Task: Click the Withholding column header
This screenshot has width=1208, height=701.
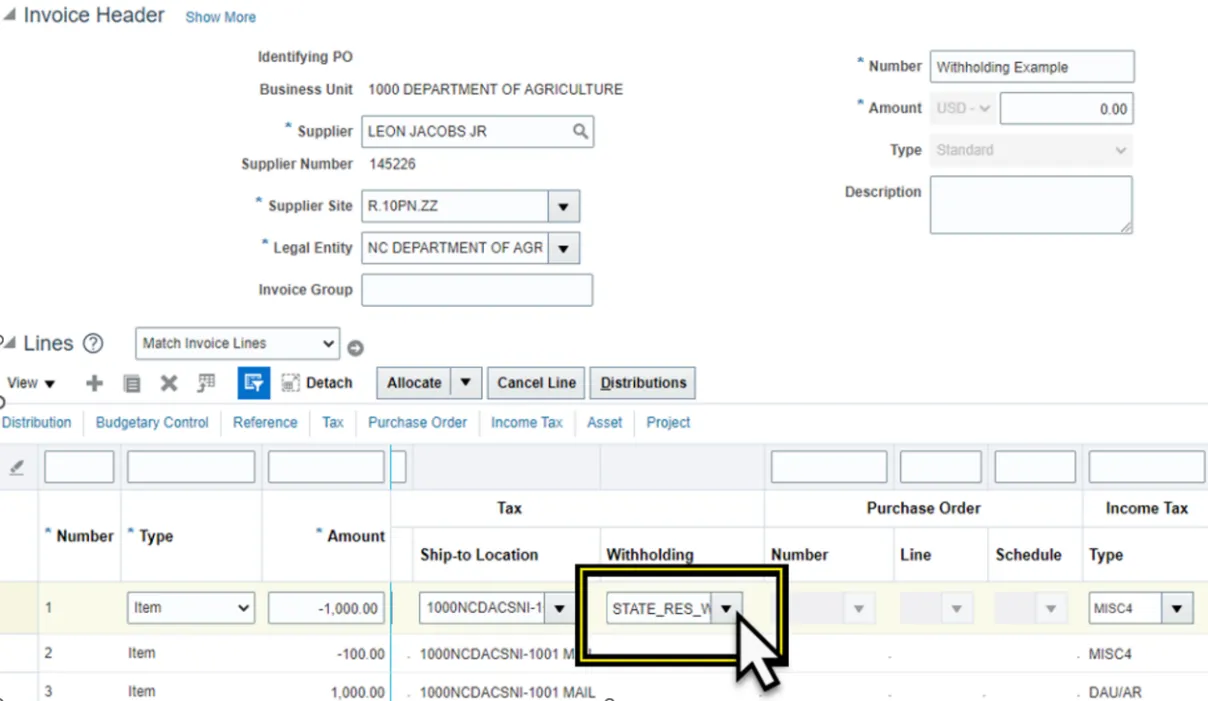Action: coord(650,555)
